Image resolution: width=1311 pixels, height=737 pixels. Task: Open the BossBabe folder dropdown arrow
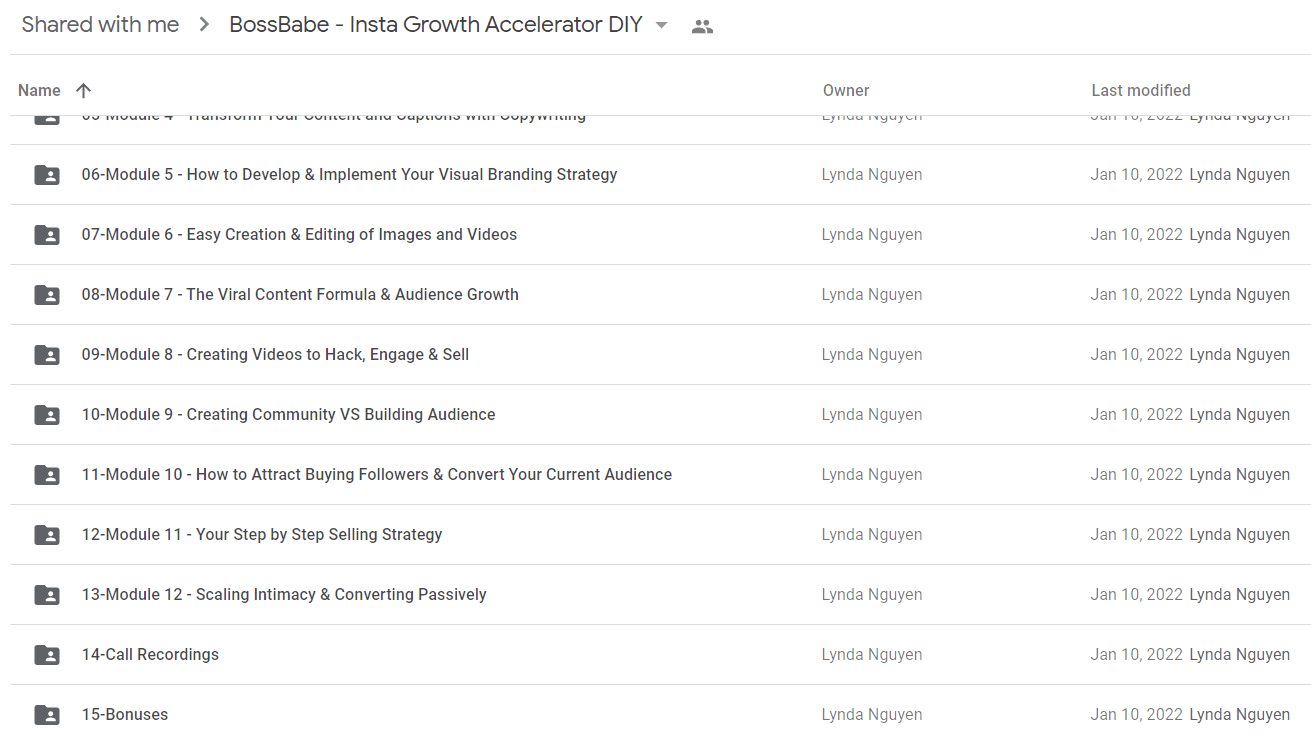pos(661,25)
